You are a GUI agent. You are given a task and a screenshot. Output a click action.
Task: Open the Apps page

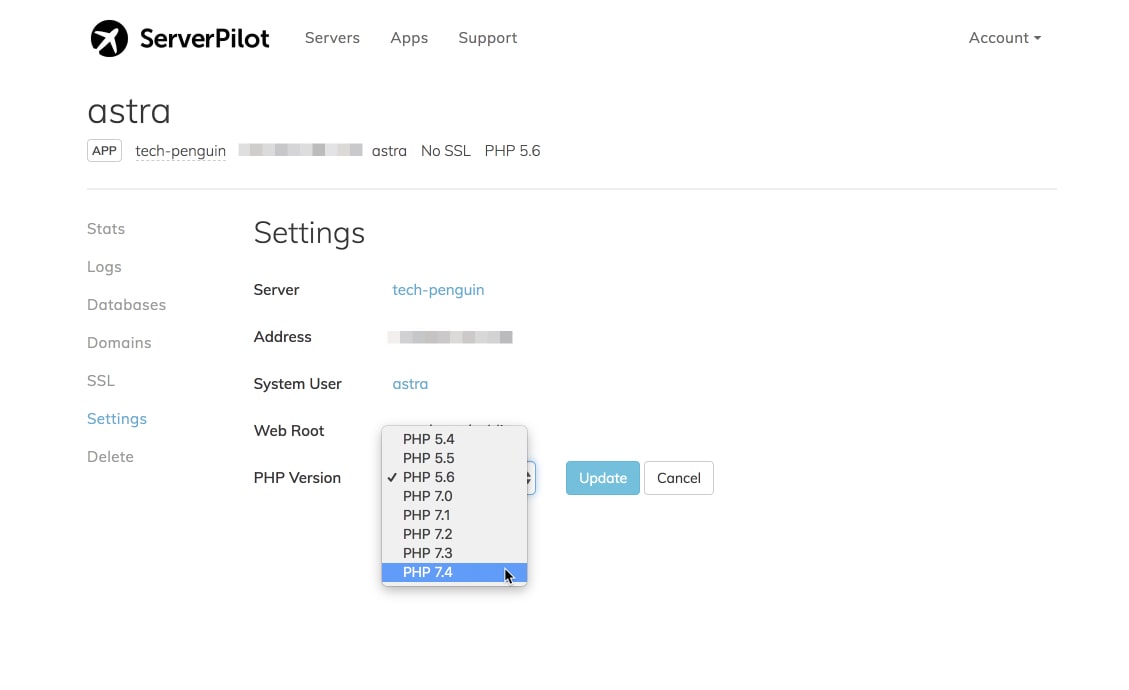409,38
